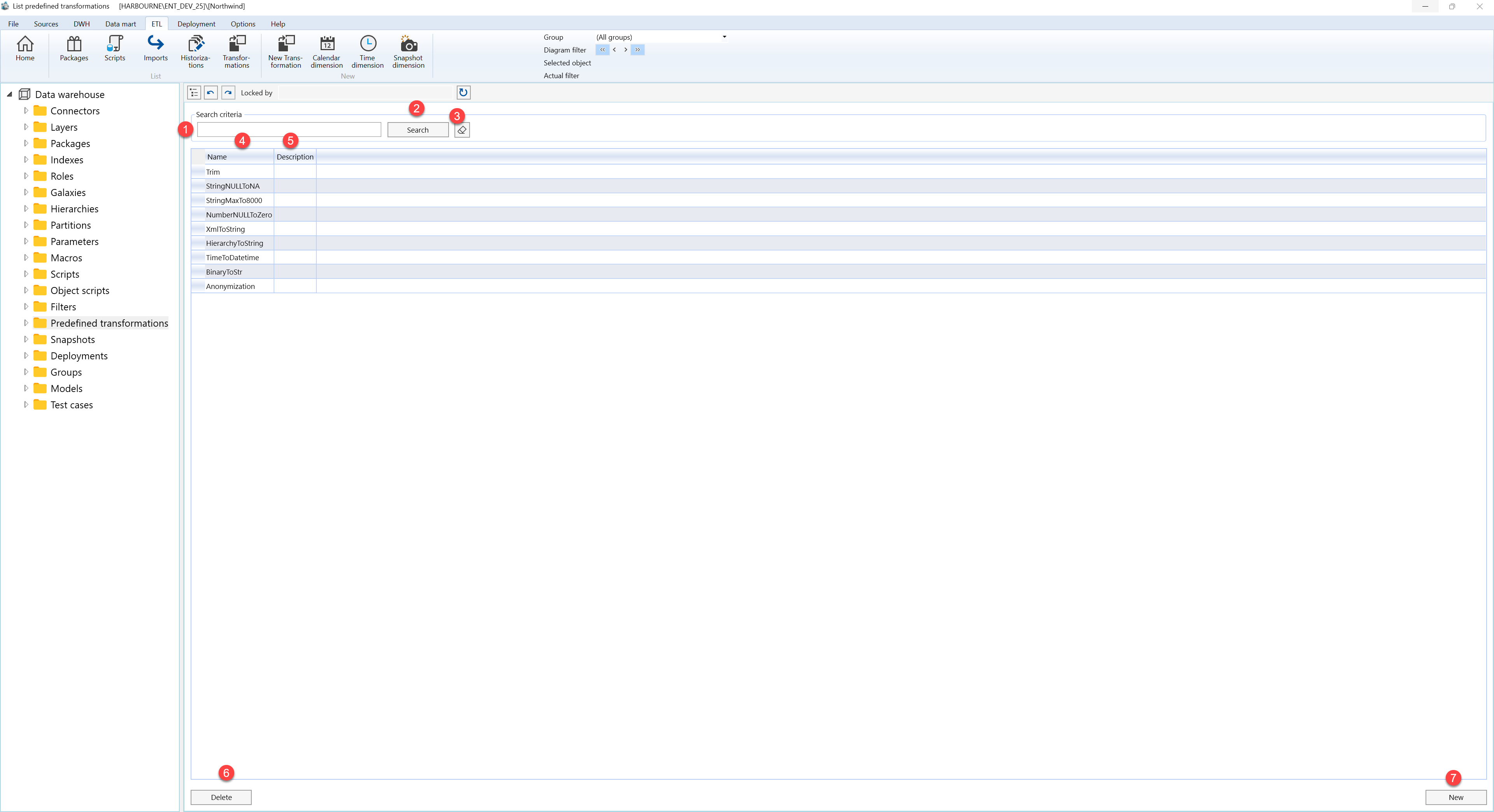The image size is (1494, 812).
Task: Select the BinaryToStr row
Action: [838, 272]
